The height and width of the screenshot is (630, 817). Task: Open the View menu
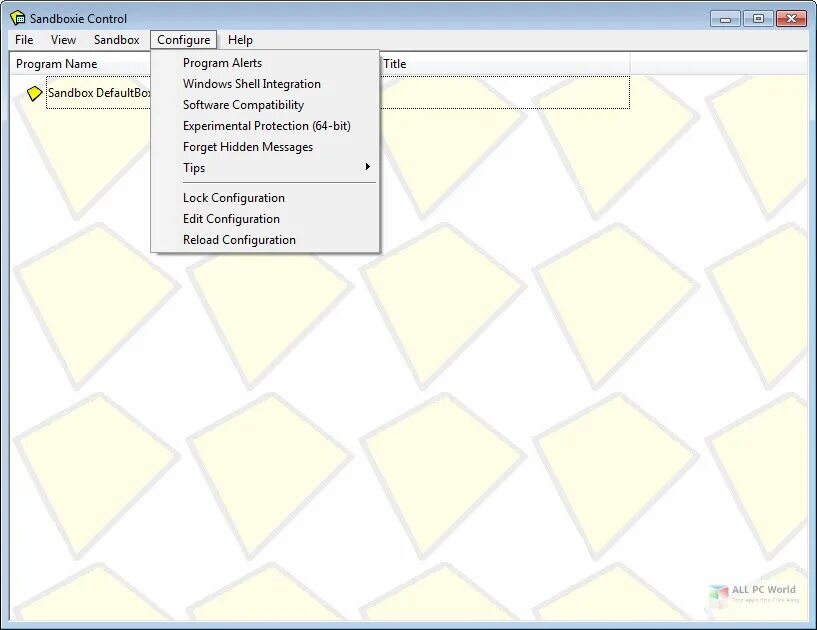pyautogui.click(x=63, y=40)
